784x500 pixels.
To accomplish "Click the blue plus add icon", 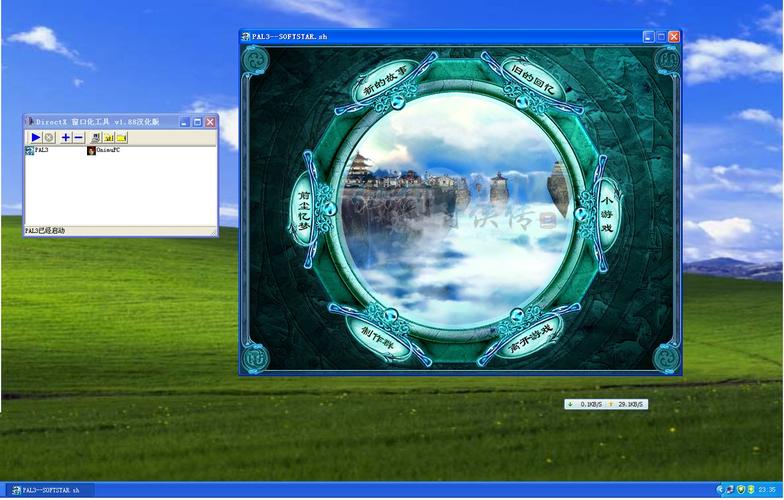I will (x=66, y=137).
